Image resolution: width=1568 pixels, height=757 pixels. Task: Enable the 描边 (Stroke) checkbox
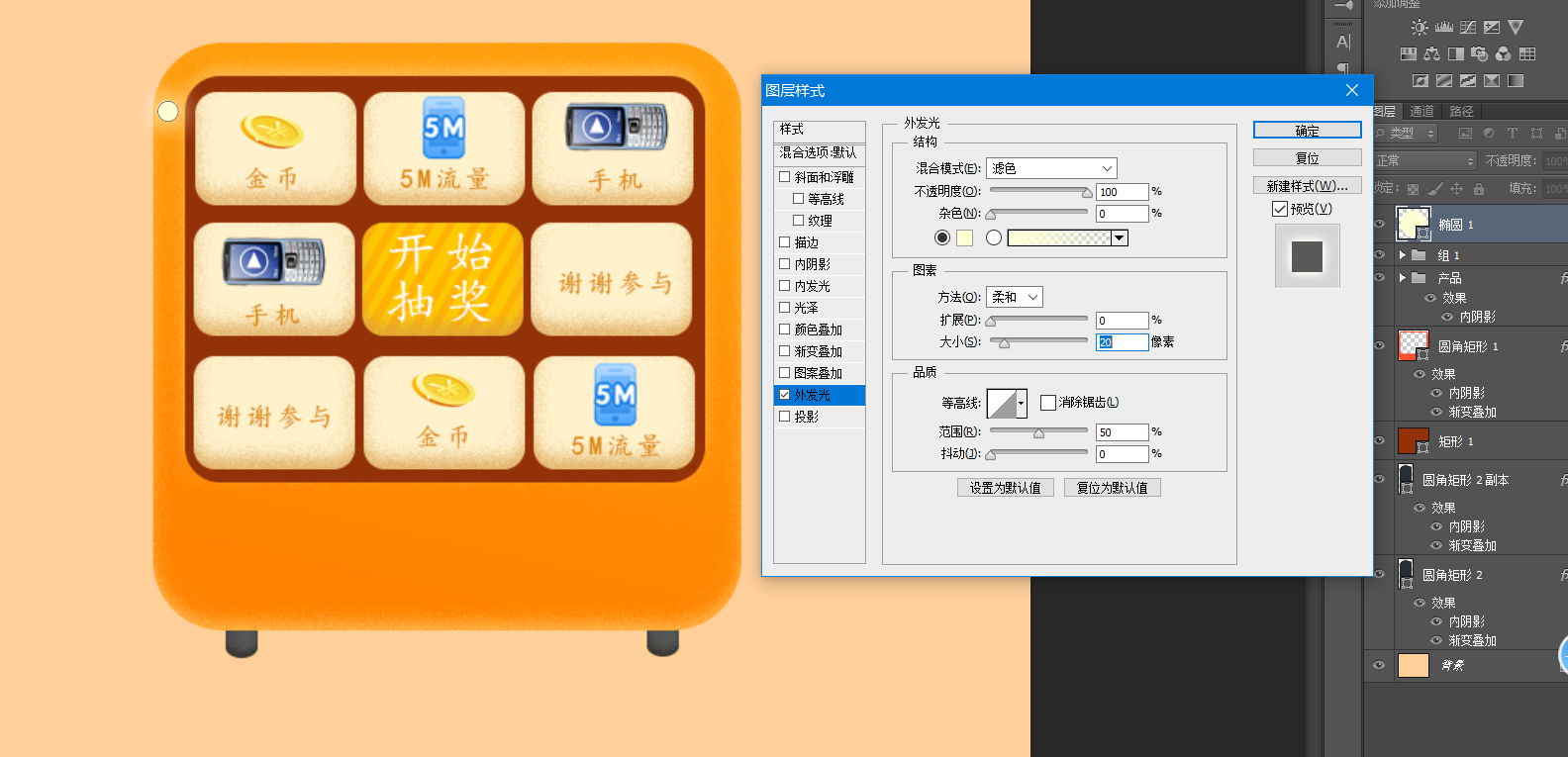[785, 242]
